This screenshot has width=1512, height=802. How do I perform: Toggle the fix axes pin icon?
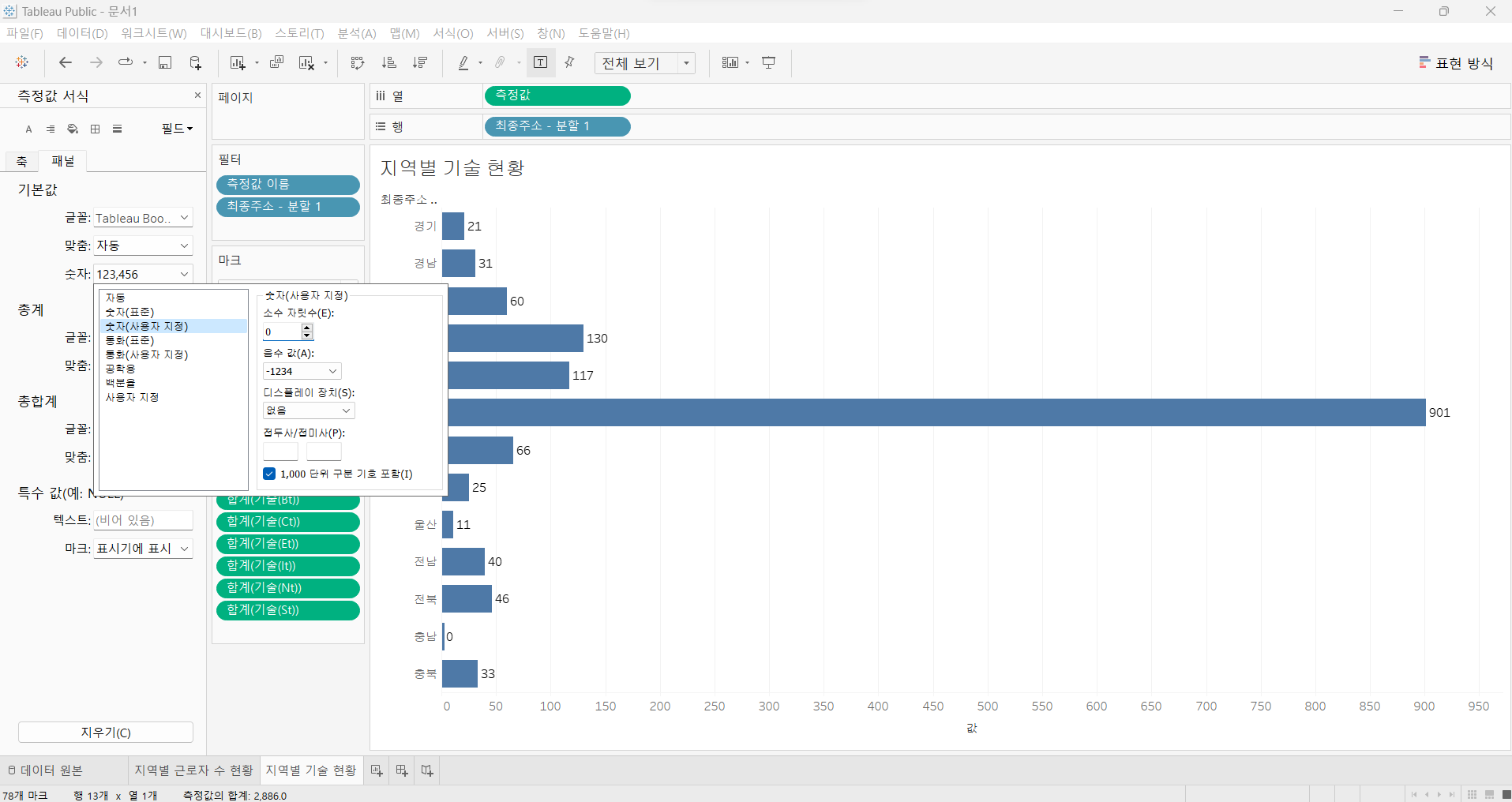point(569,62)
